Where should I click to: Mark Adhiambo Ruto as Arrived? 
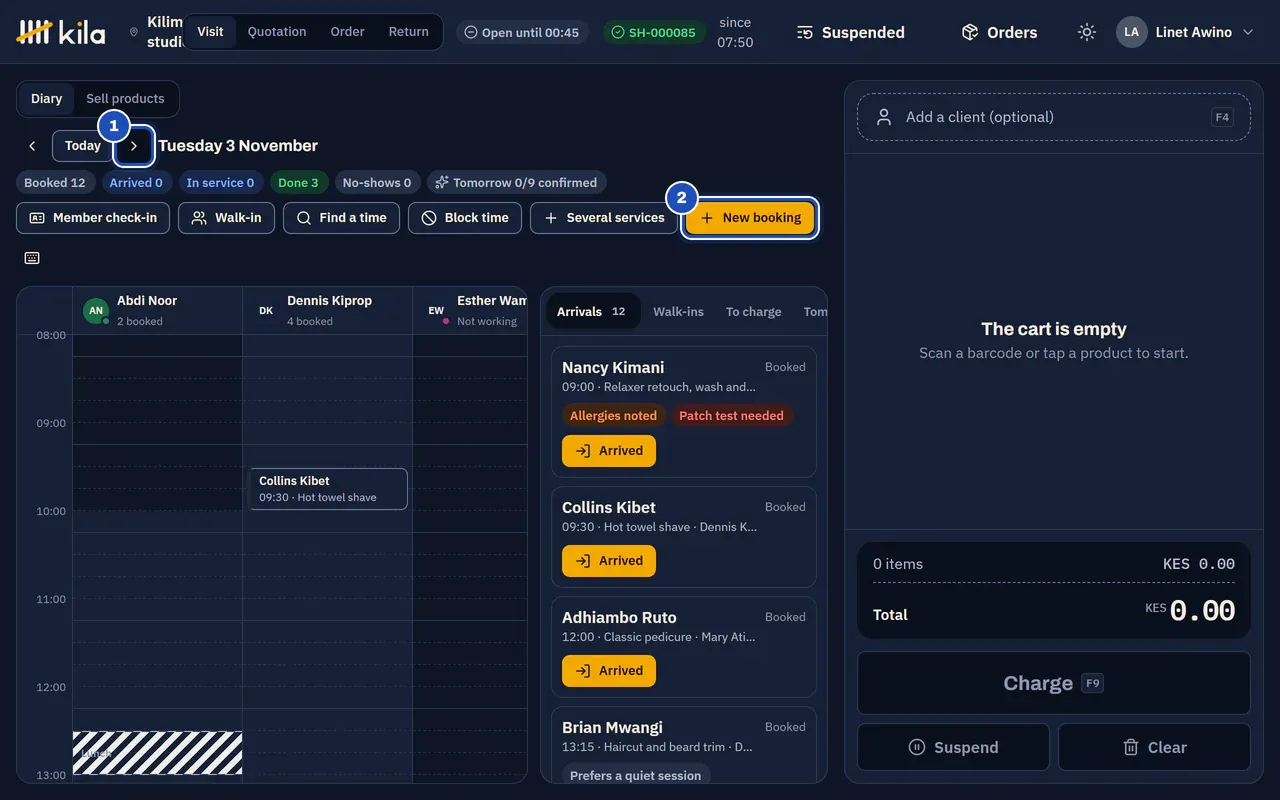(609, 671)
